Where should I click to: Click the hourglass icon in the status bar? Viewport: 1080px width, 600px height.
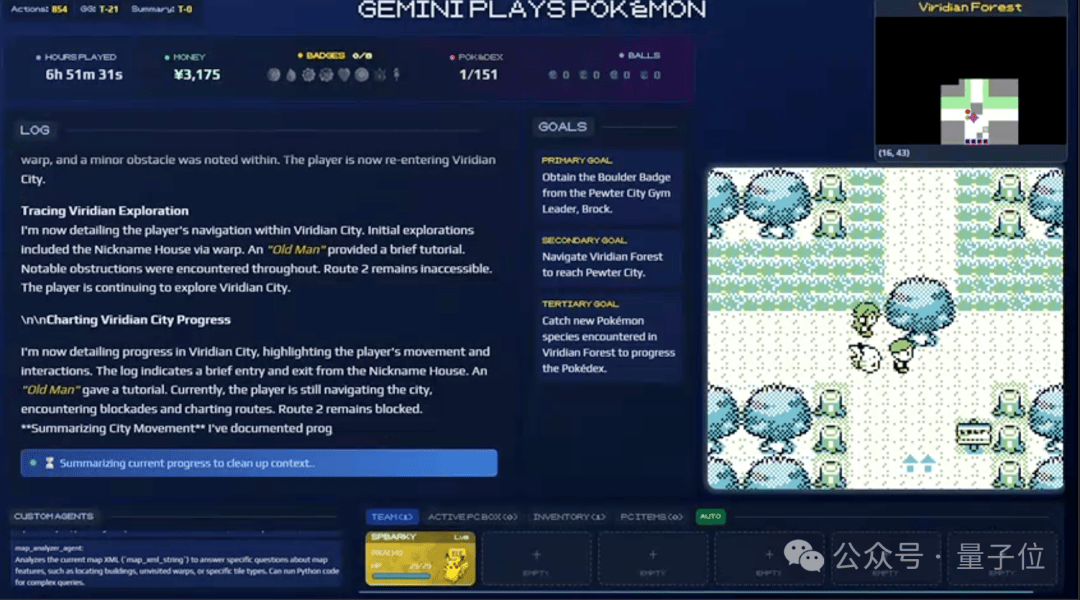[x=50, y=463]
